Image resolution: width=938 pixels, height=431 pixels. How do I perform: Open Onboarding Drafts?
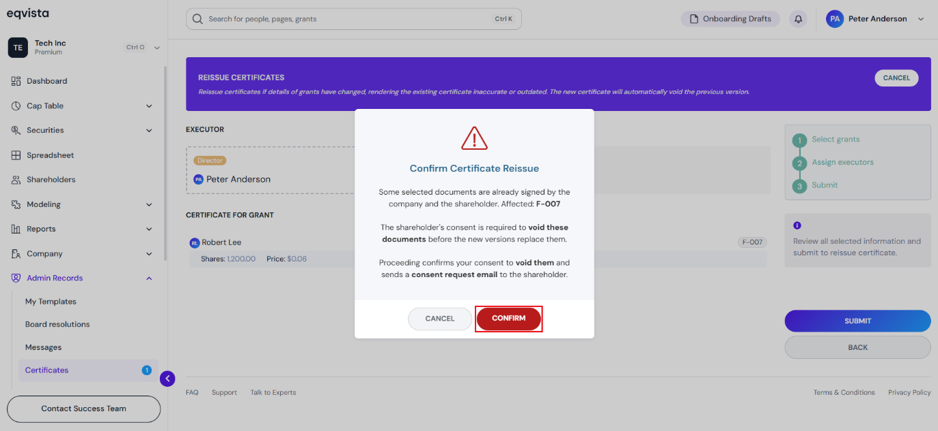730,19
